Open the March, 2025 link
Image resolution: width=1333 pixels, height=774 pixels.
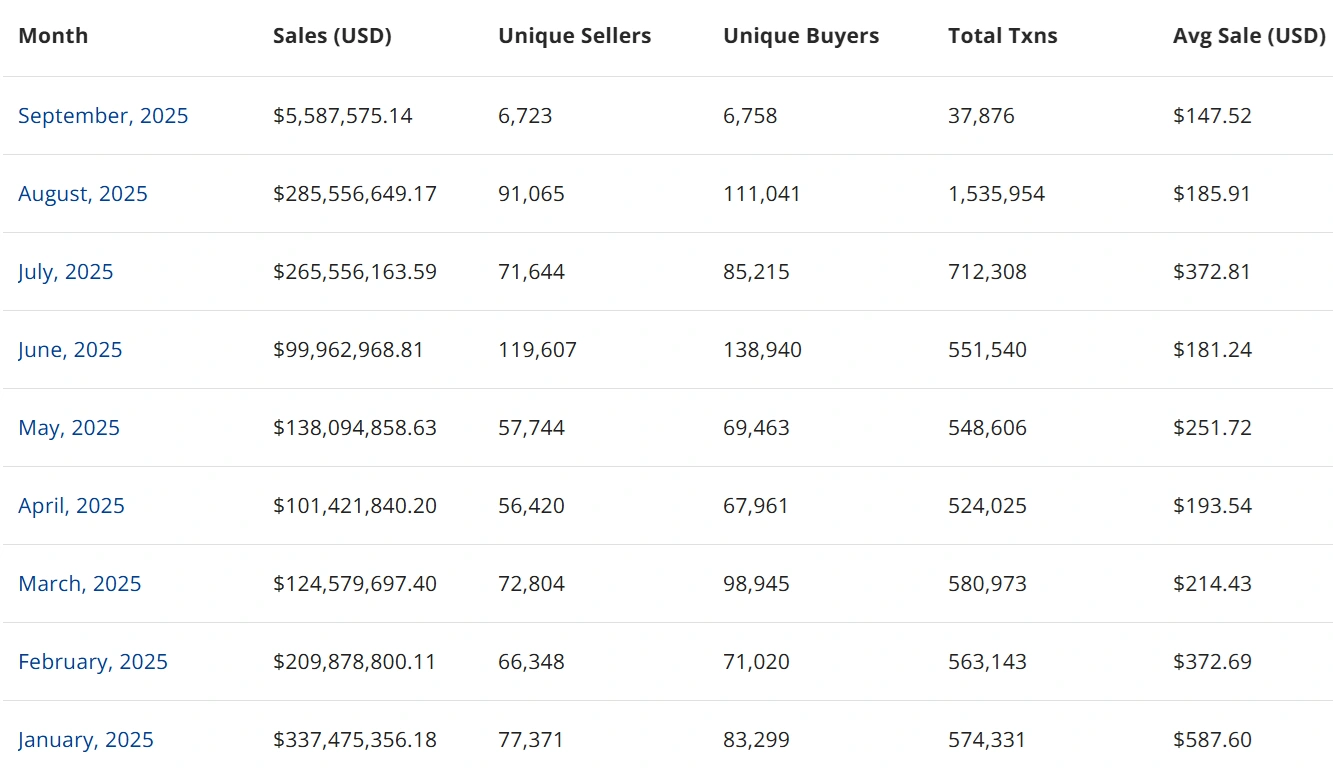[80, 584]
